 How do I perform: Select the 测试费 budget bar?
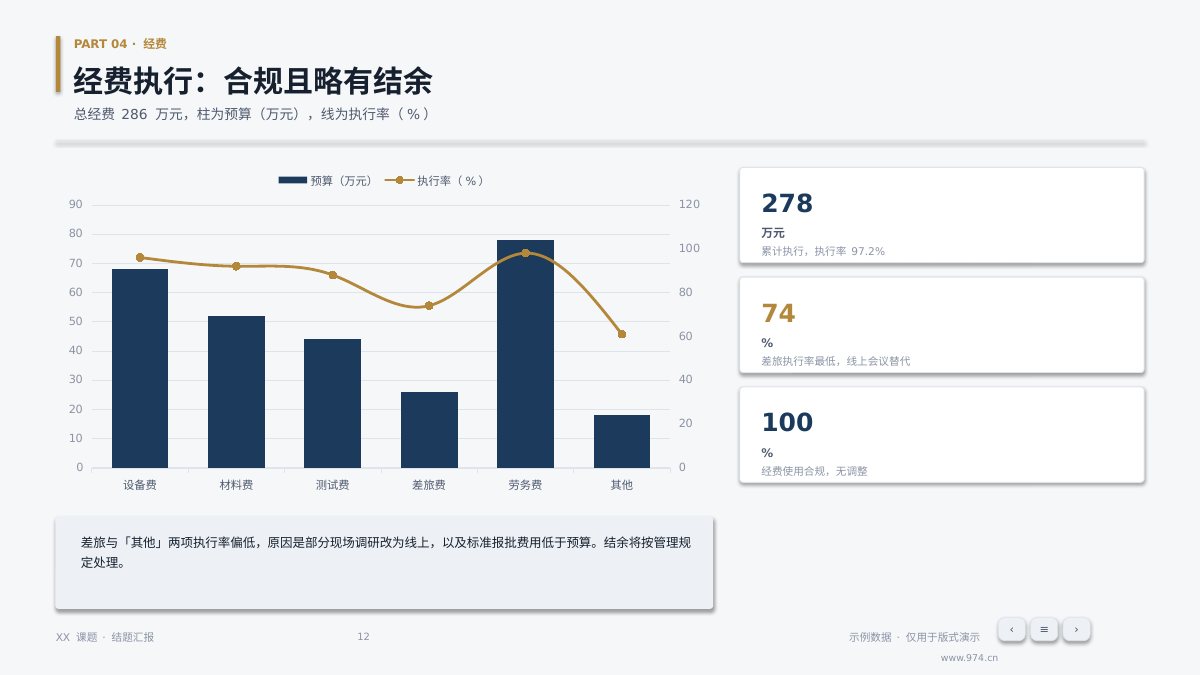333,403
